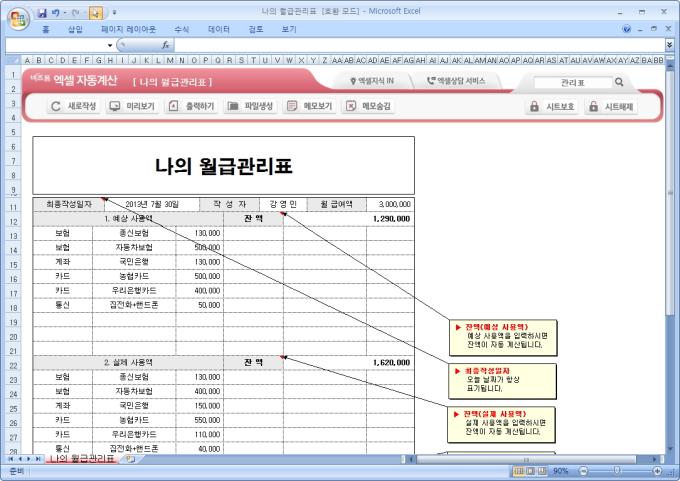This screenshot has height=481, width=680.
Task: Select the 3,000,000 salary cell
Action: click(x=390, y=204)
